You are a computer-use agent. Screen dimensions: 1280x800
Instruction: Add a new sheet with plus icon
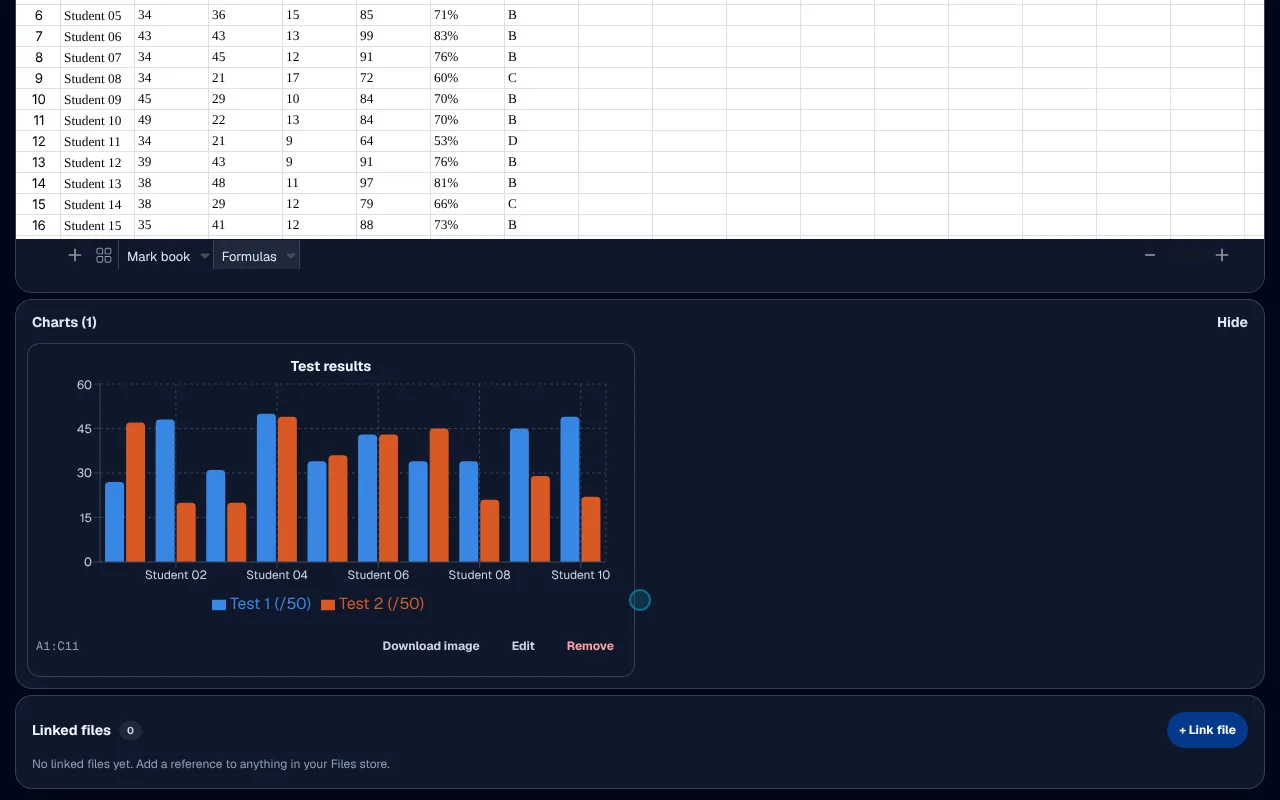[x=74, y=255]
